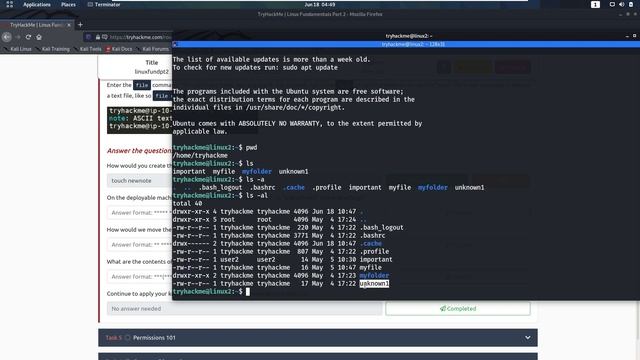This screenshot has height=360, width=640.
Task: Open the Kali Docs bookmark
Action: tap(119, 49)
